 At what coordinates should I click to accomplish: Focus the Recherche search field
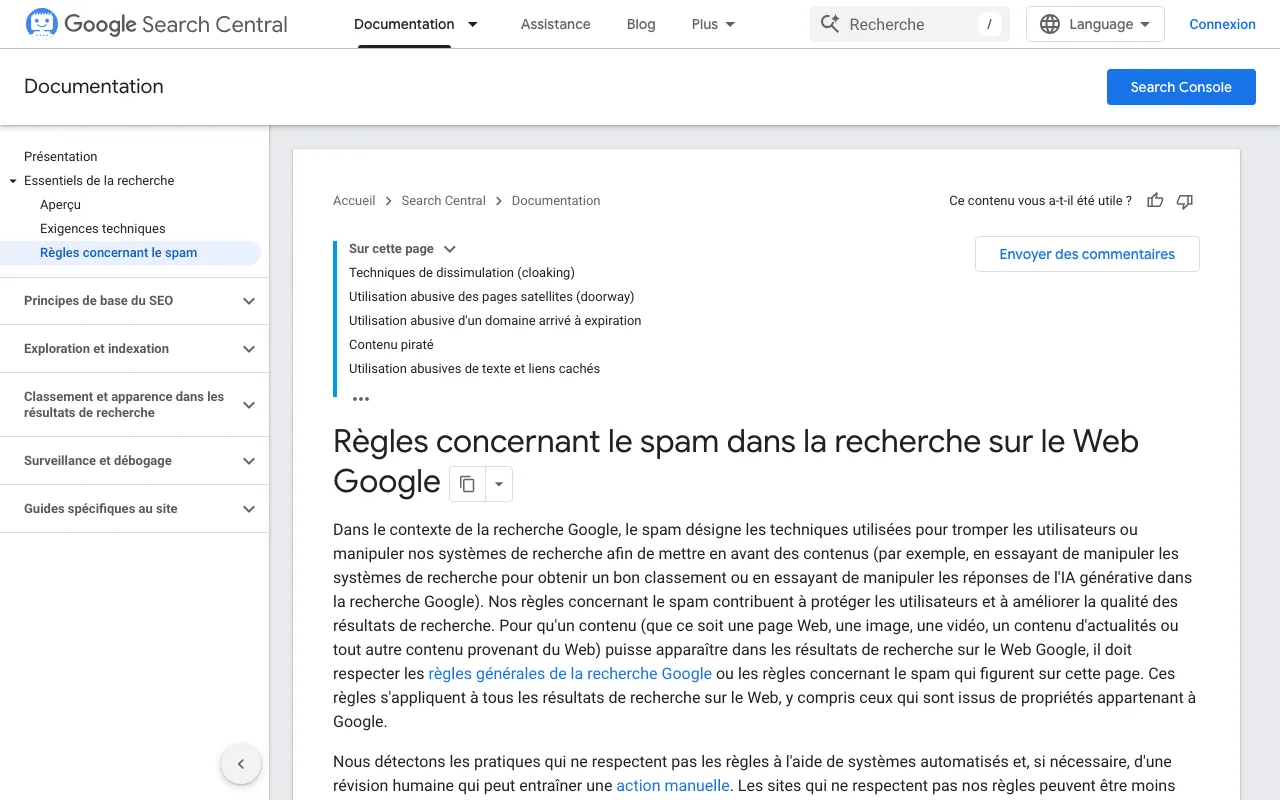(910, 24)
